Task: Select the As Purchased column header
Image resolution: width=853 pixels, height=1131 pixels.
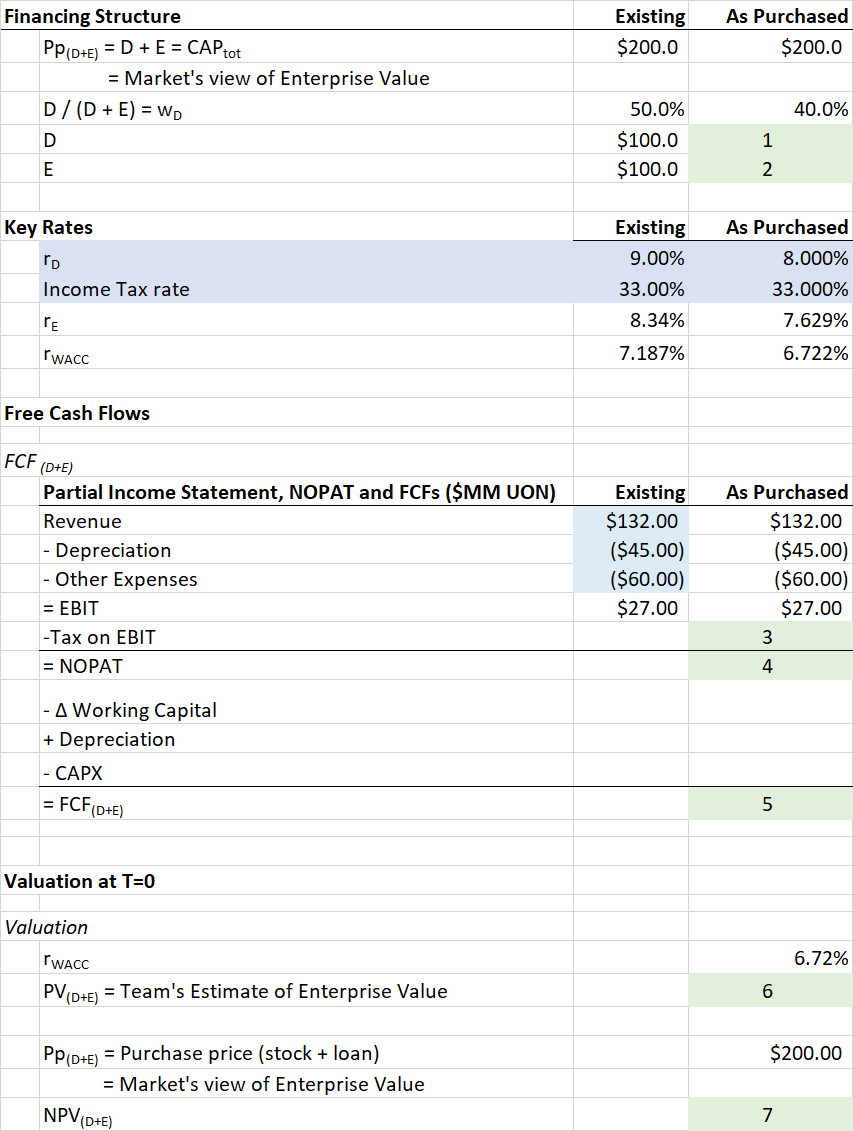Action: tap(785, 16)
